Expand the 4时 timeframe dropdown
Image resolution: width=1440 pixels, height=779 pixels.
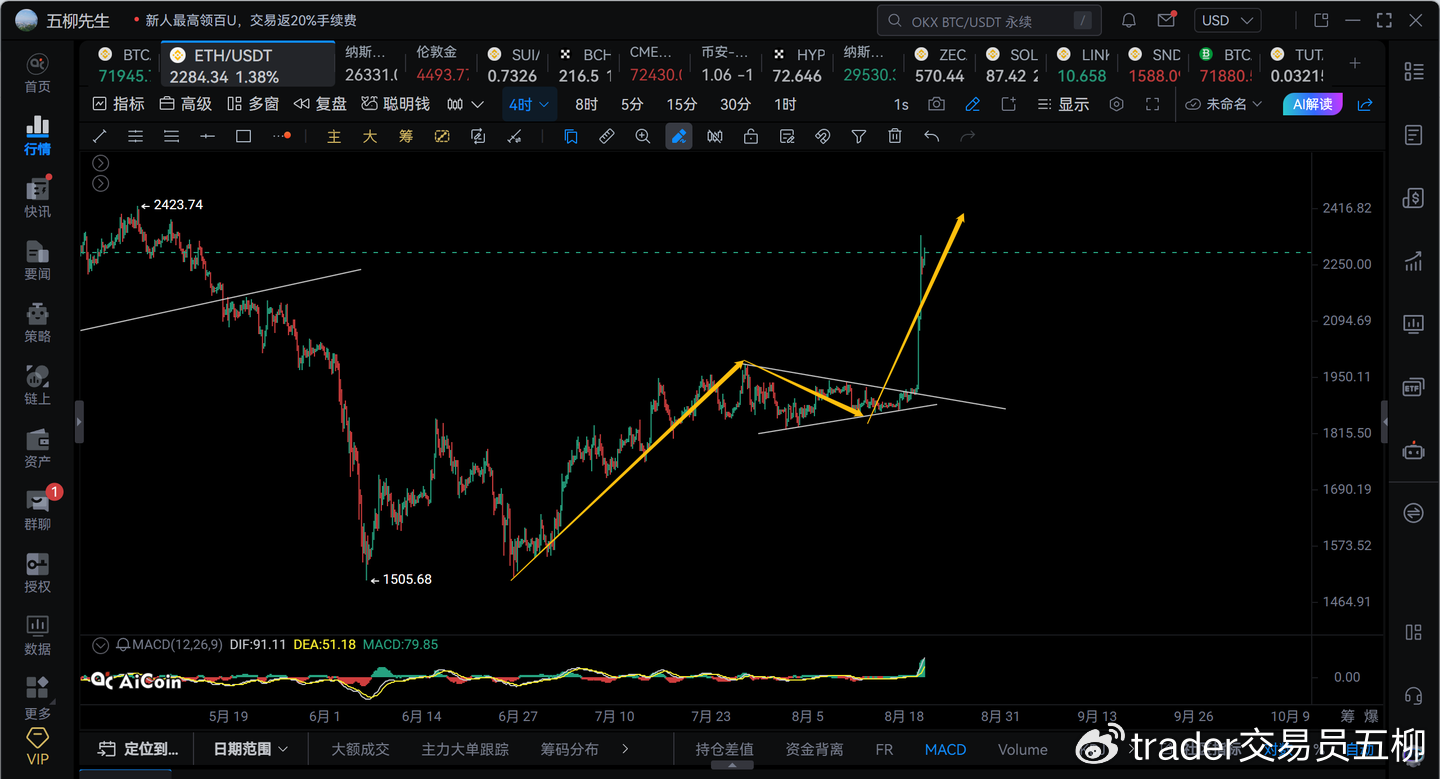530,104
